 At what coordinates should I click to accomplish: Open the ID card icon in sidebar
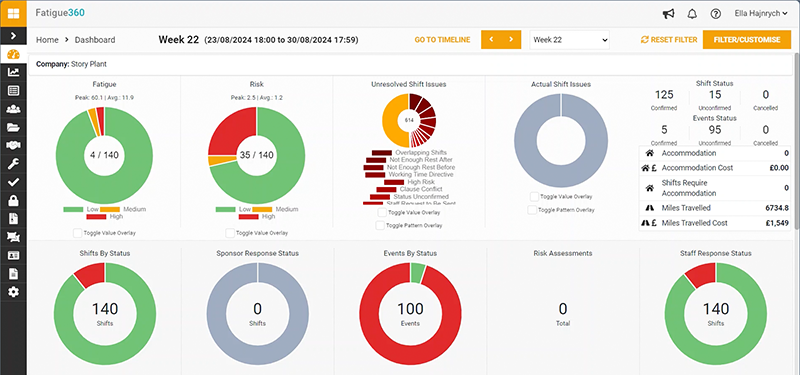[13, 255]
